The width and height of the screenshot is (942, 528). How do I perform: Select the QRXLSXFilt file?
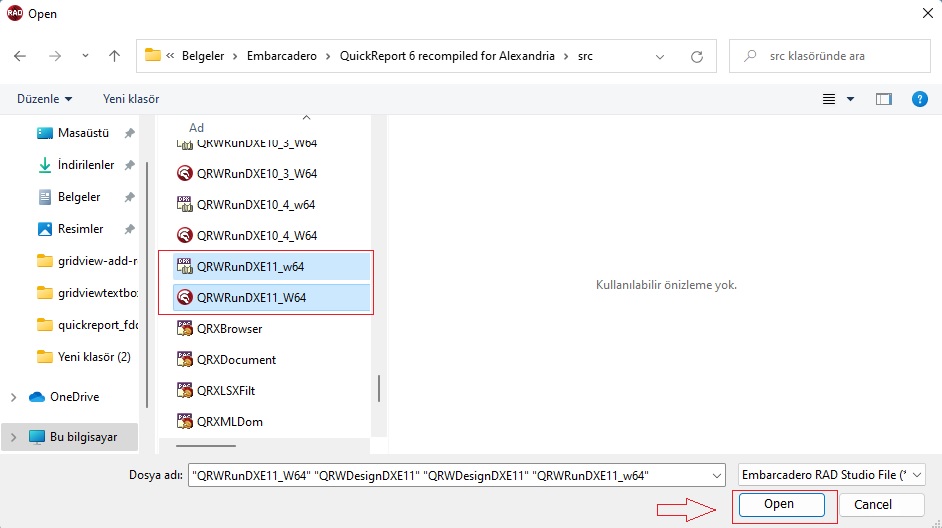[226, 390]
